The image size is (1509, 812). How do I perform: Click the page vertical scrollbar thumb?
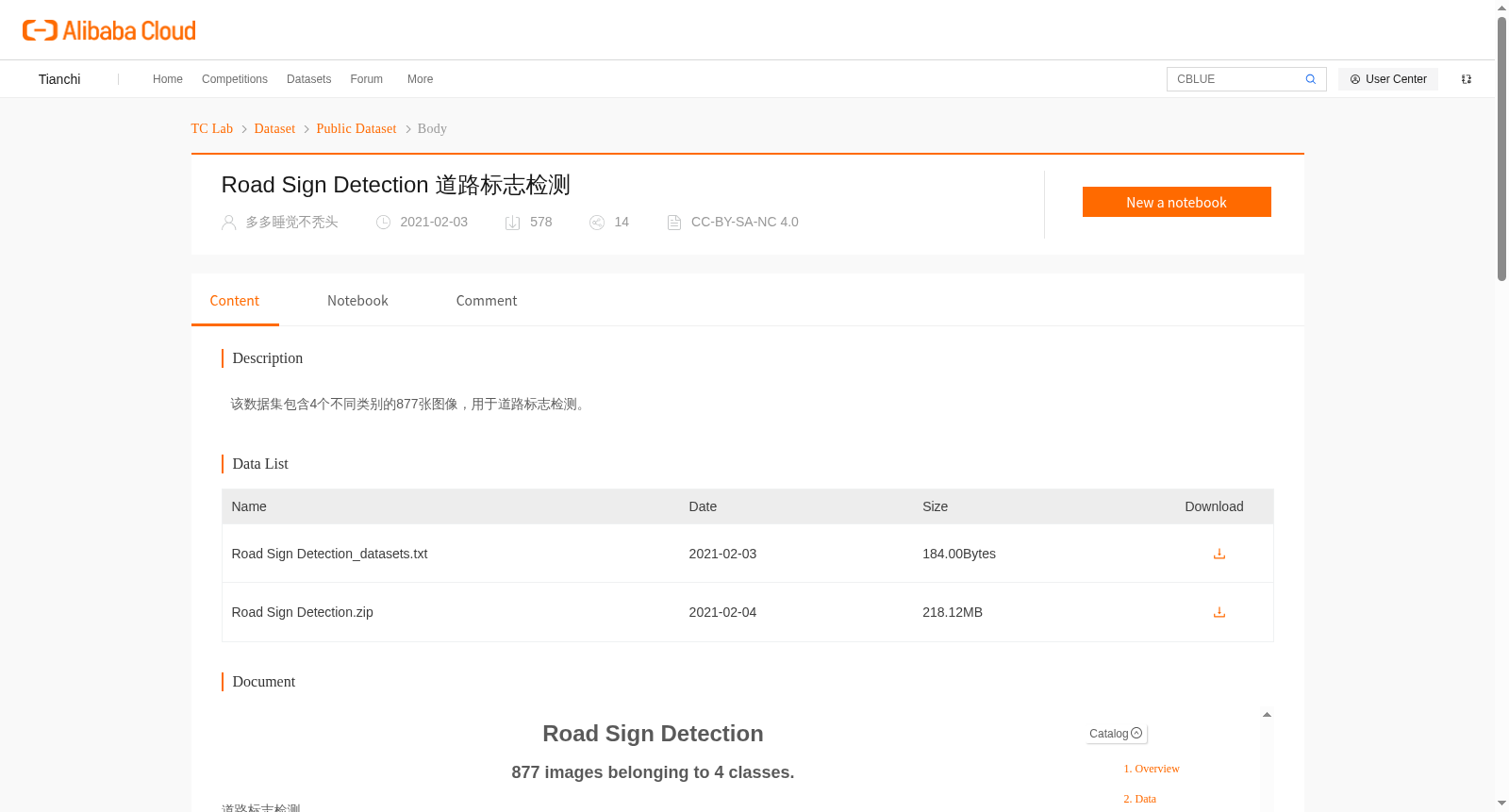pyautogui.click(x=1501, y=149)
